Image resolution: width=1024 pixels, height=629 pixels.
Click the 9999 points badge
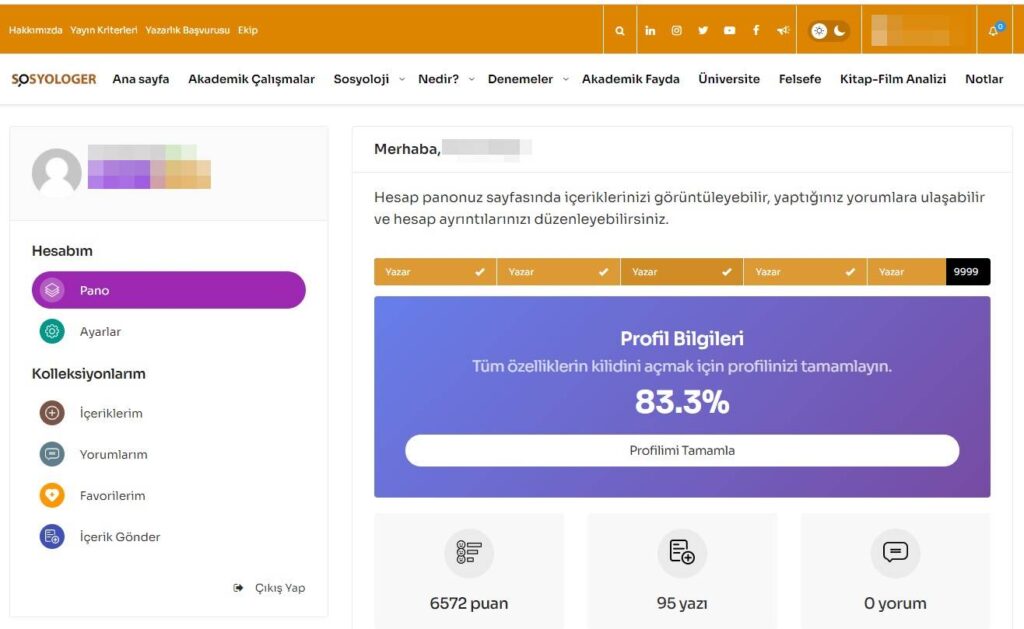(x=967, y=272)
